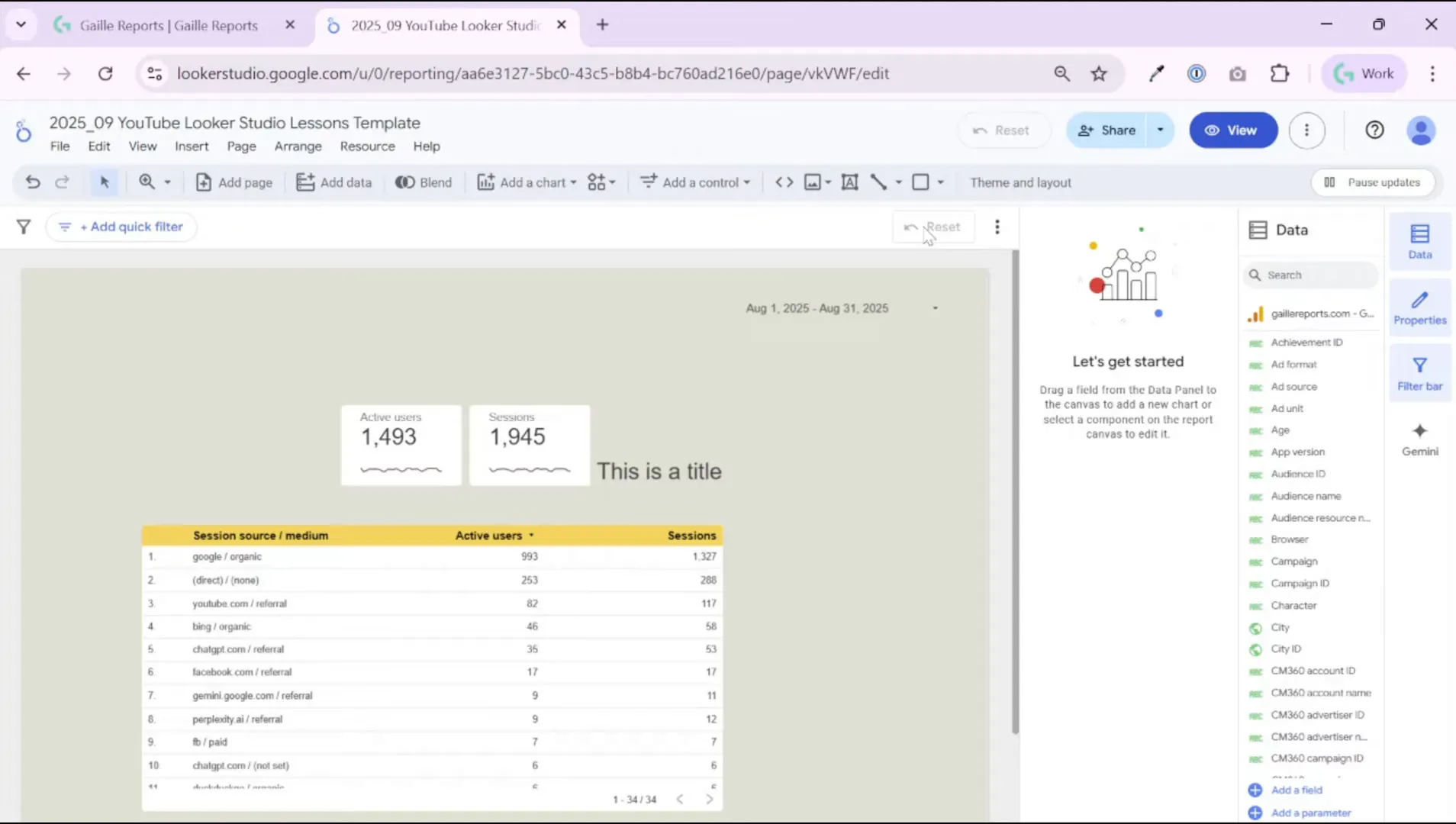This screenshot has height=824, width=1456.
Task: Switch to the Gaille Reports browser tab
Action: pyautogui.click(x=168, y=24)
